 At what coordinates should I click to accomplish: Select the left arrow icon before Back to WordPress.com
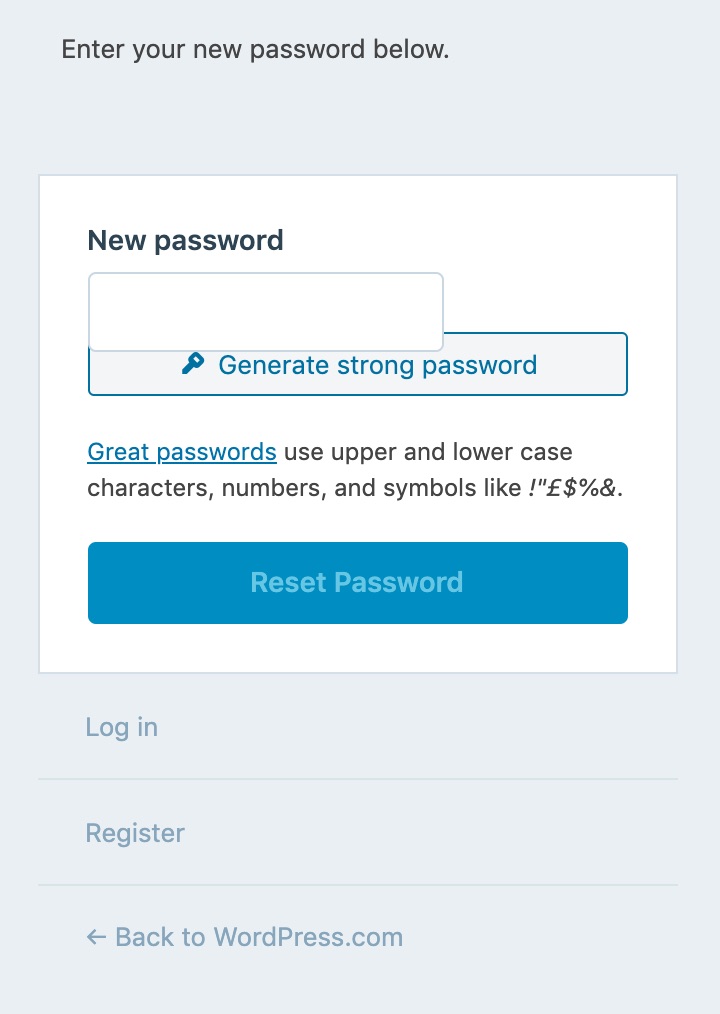(94, 937)
